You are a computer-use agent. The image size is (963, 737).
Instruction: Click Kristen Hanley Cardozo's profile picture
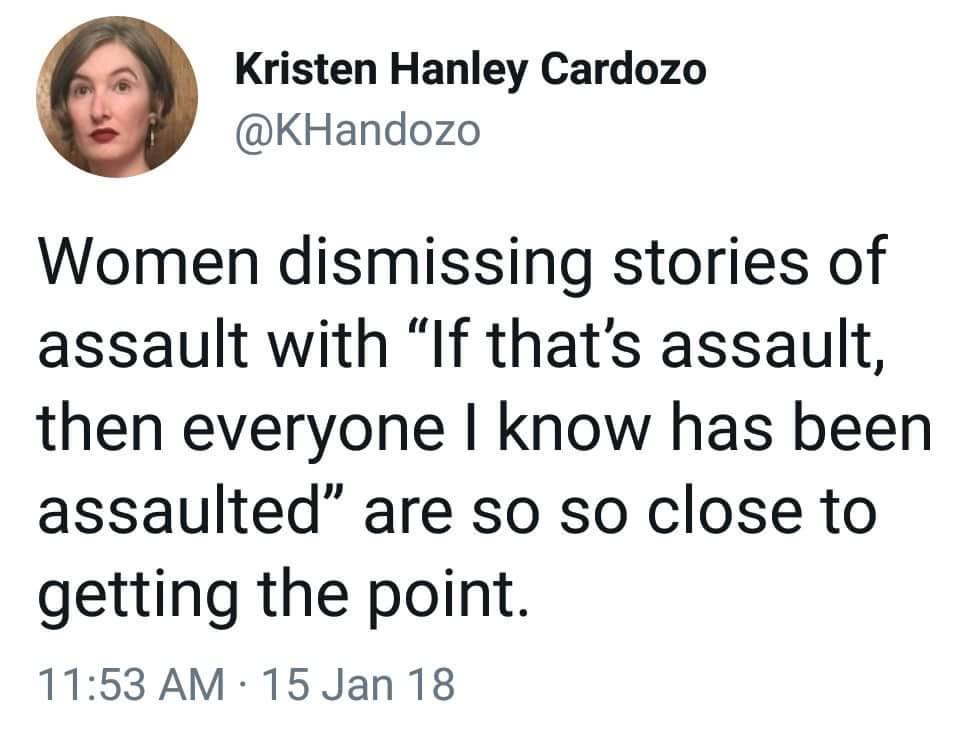[x=116, y=97]
